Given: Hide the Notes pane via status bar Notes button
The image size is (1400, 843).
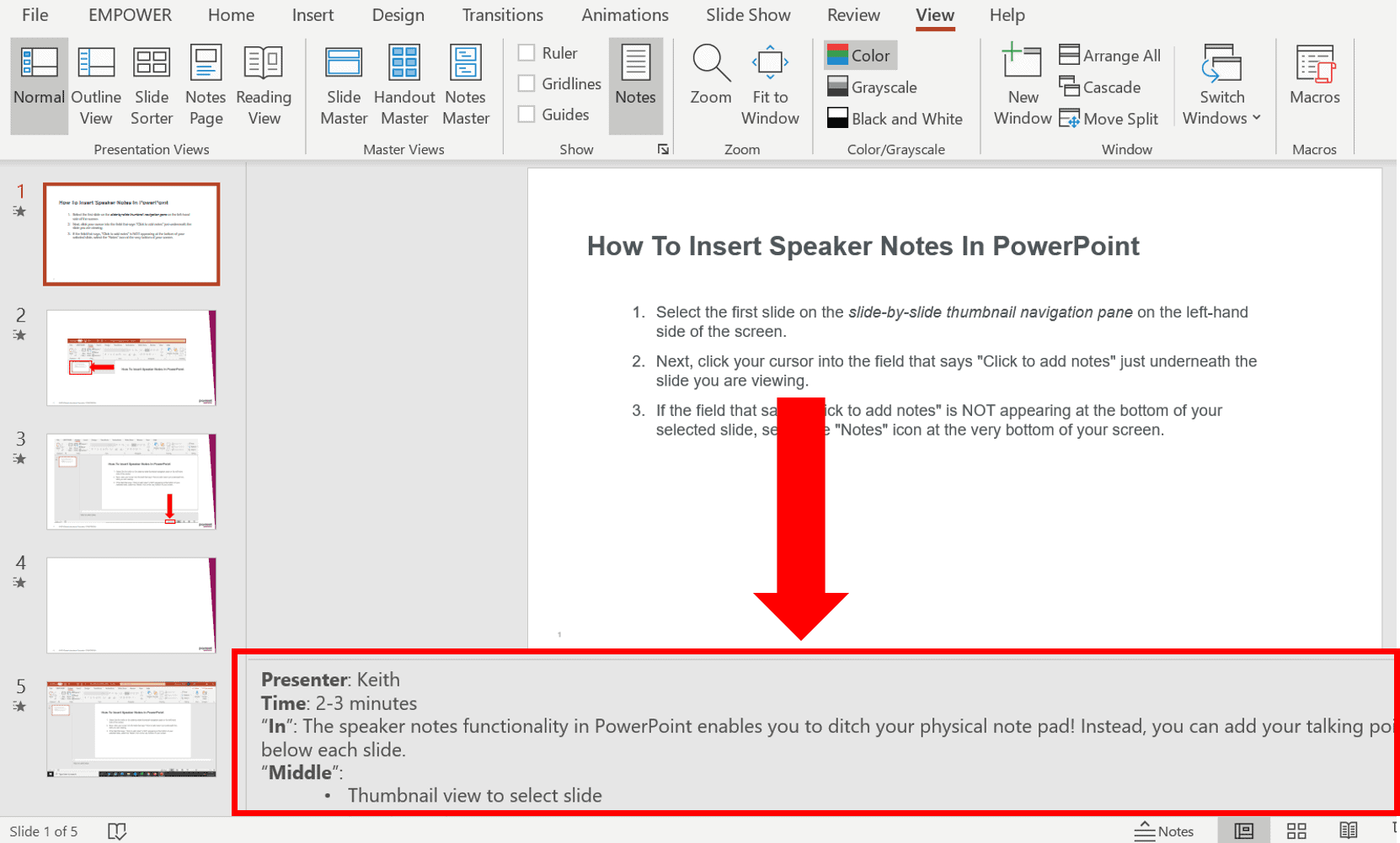Looking at the screenshot, I should coord(1165,830).
